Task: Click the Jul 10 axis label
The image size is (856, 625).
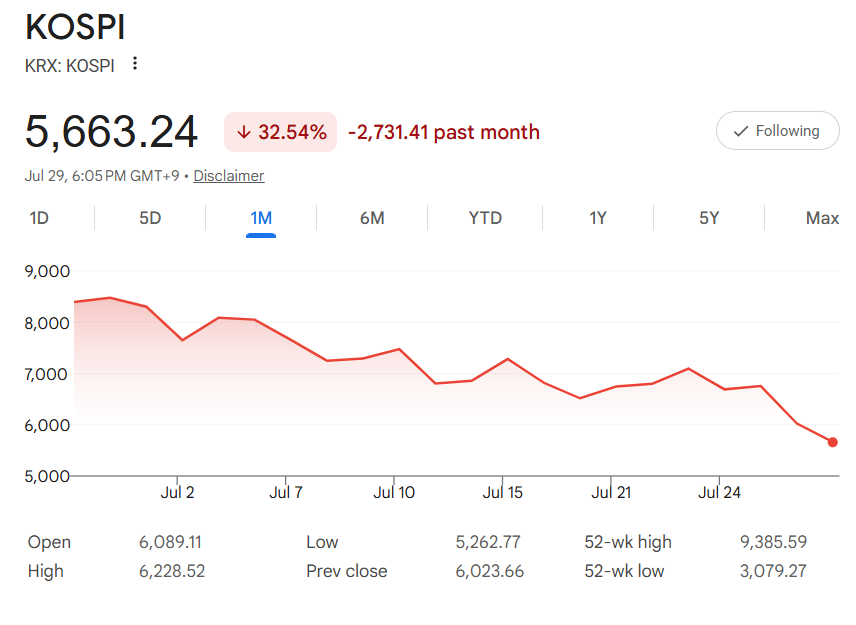Action: click(x=394, y=492)
